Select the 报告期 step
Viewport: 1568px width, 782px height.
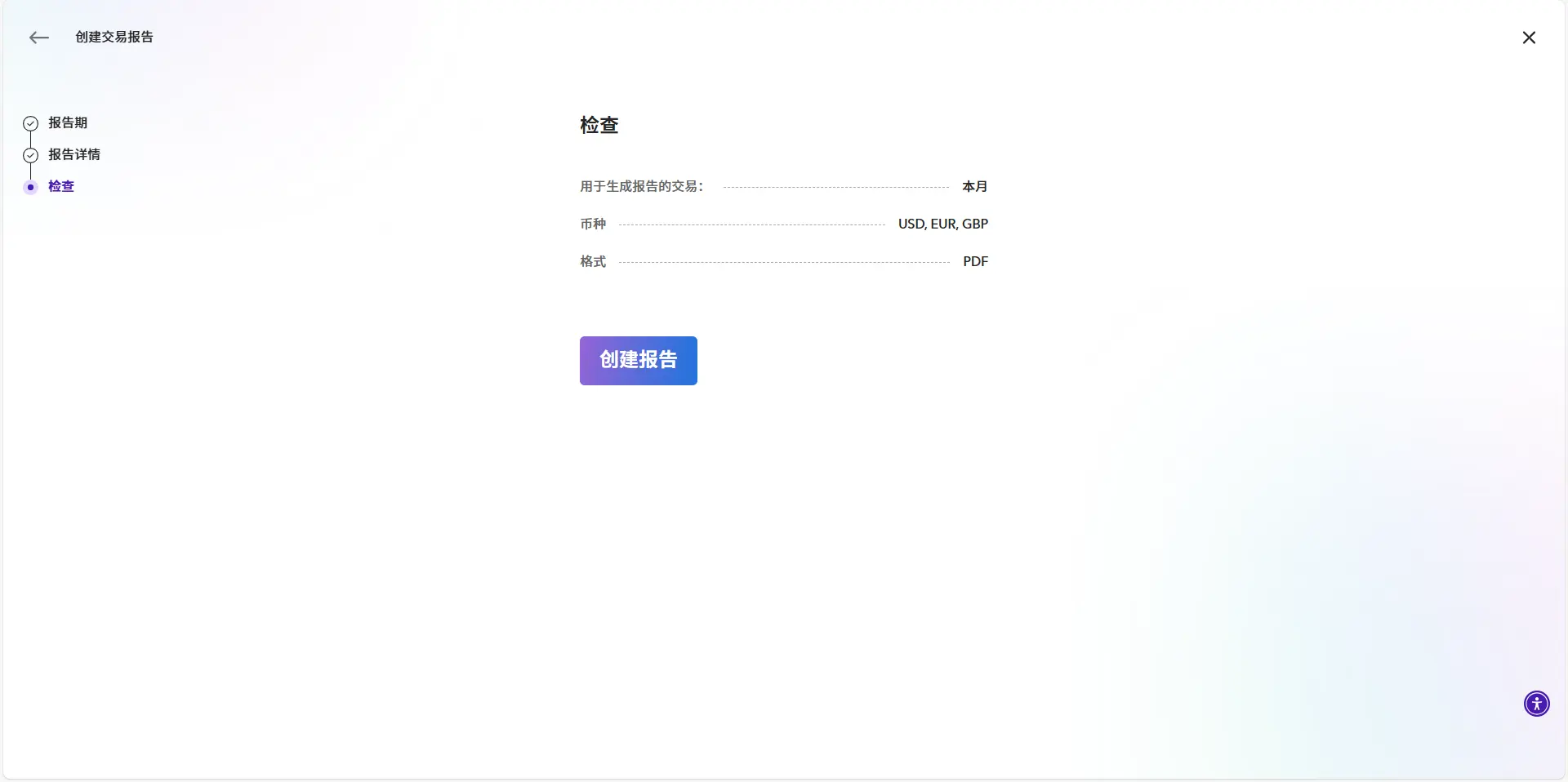click(x=68, y=122)
